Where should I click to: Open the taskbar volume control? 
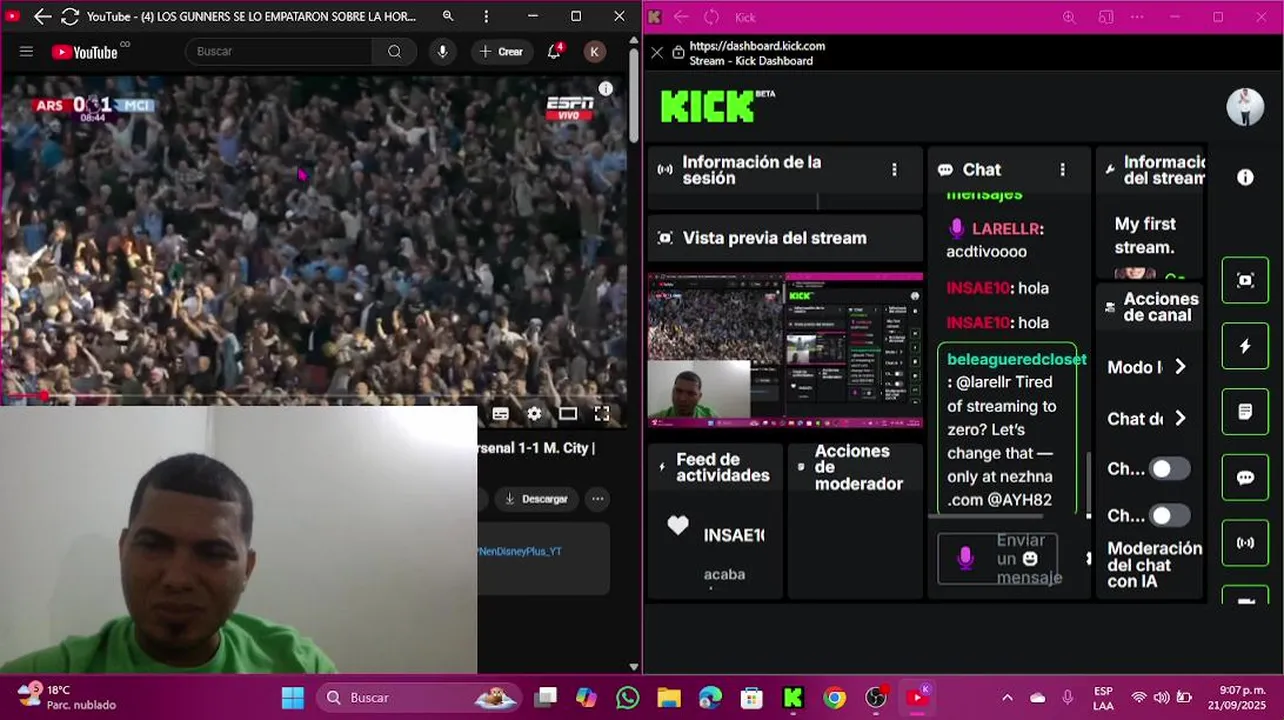click(x=1161, y=697)
